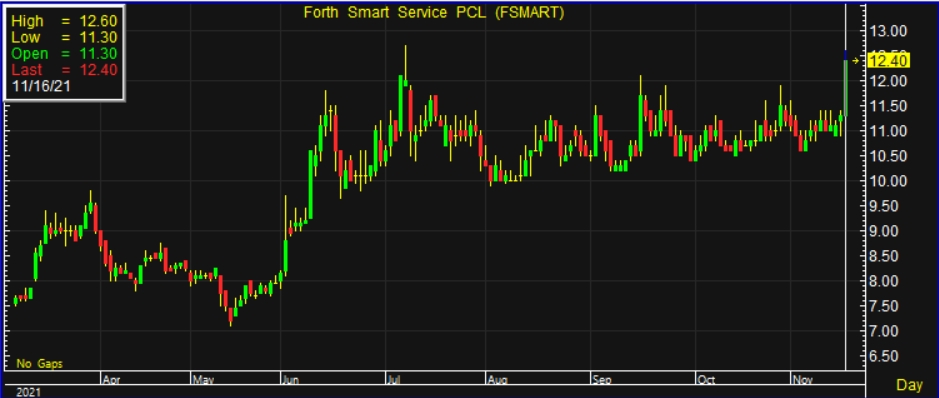Click the Nov label on time axis
939x398 pixels.
coord(801,379)
